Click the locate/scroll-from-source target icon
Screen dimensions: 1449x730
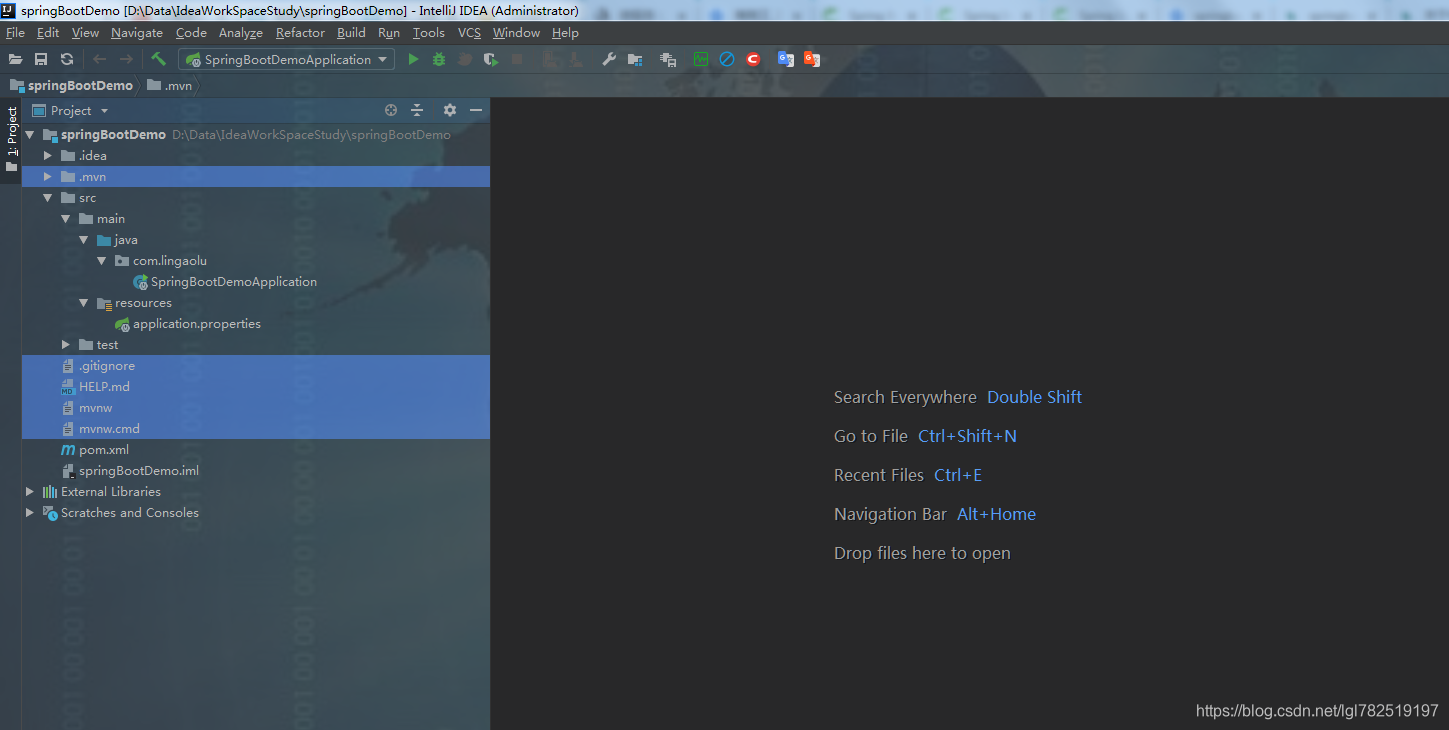(391, 110)
